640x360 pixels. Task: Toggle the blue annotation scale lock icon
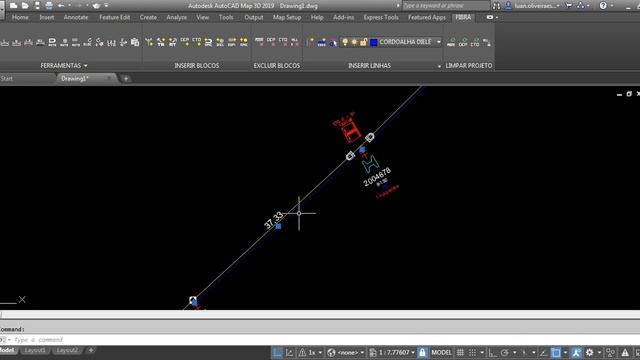click(422, 352)
